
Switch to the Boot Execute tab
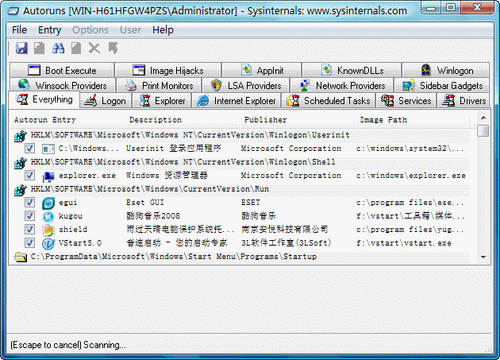pyautogui.click(x=62, y=70)
